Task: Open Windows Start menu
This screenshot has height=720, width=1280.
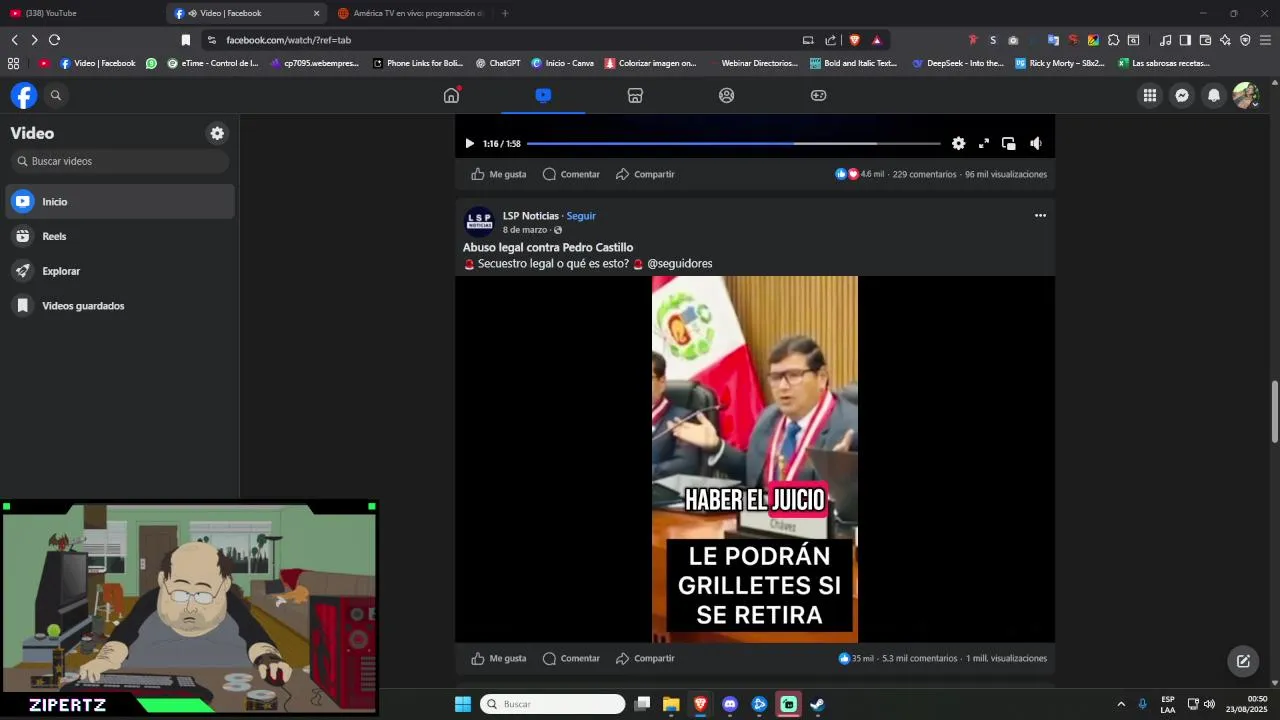Action: click(463, 704)
